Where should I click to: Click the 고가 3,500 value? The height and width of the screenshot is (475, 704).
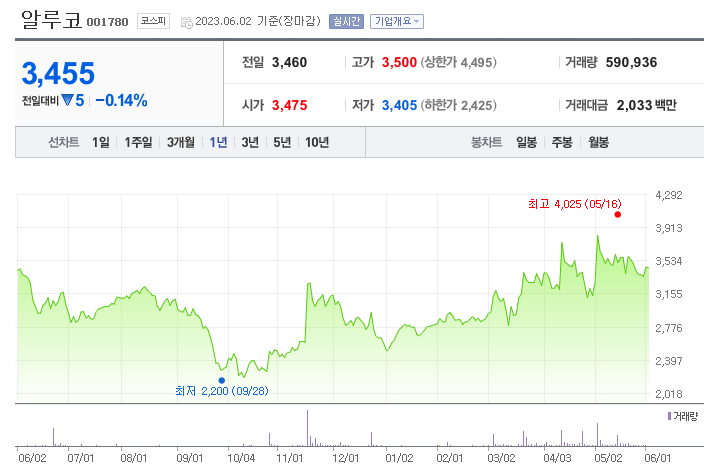coord(399,62)
